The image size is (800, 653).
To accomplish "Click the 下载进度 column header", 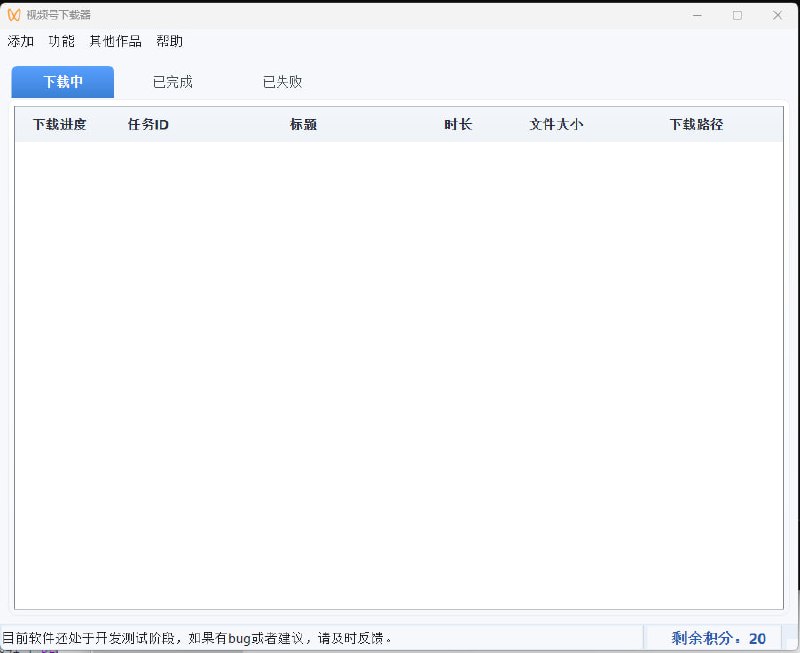I will coord(60,124).
